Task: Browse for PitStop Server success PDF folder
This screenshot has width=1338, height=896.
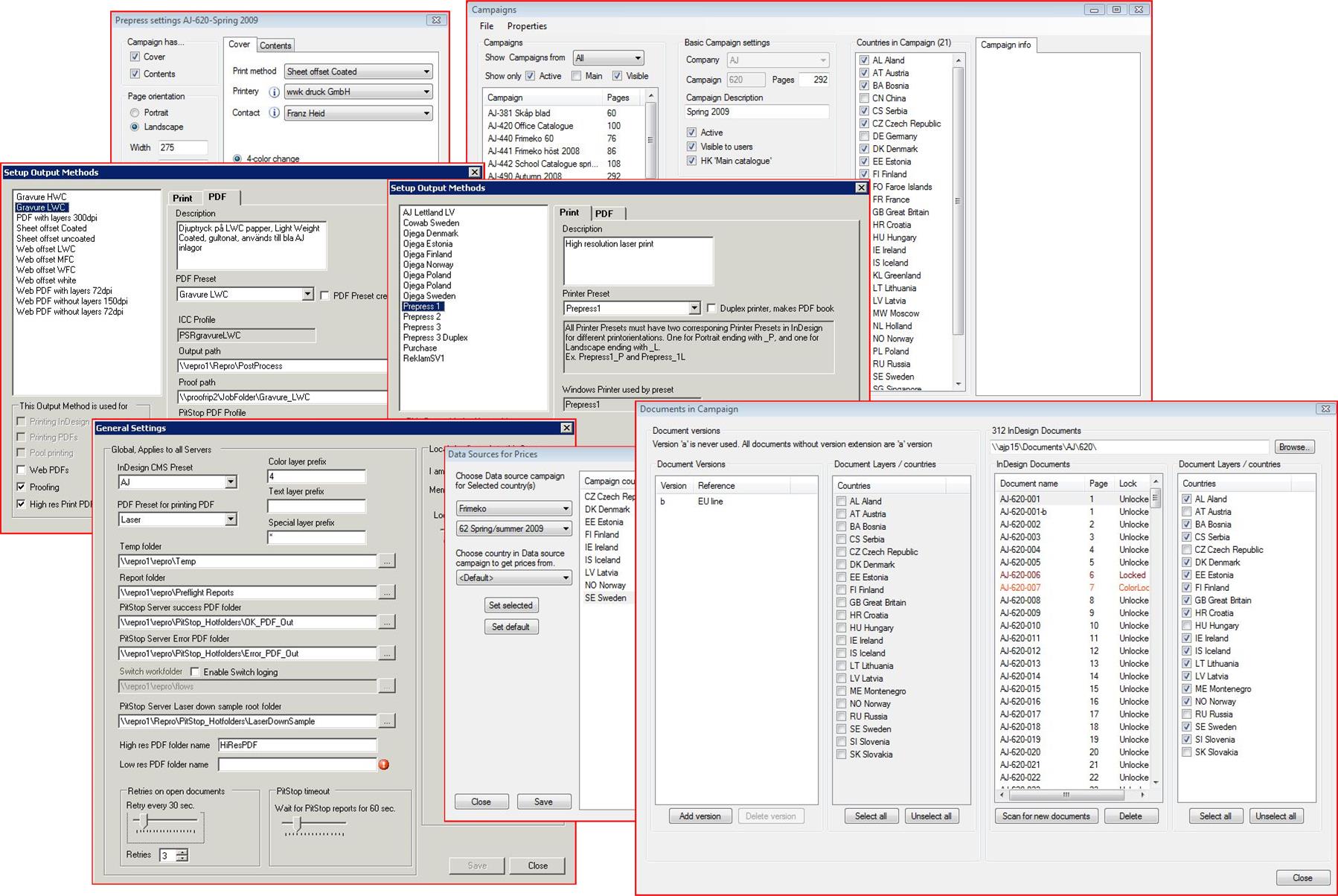Action: pos(386,623)
